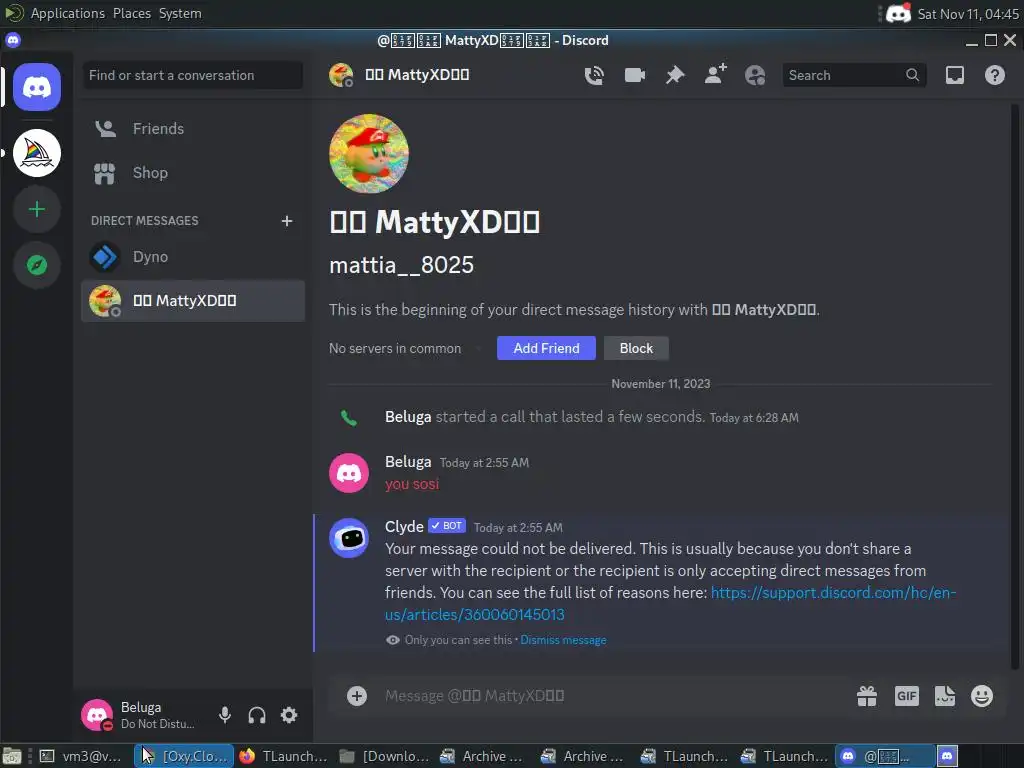This screenshot has width=1024, height=768.
Task: Open the sailboat server icon
Action: [x=37, y=153]
